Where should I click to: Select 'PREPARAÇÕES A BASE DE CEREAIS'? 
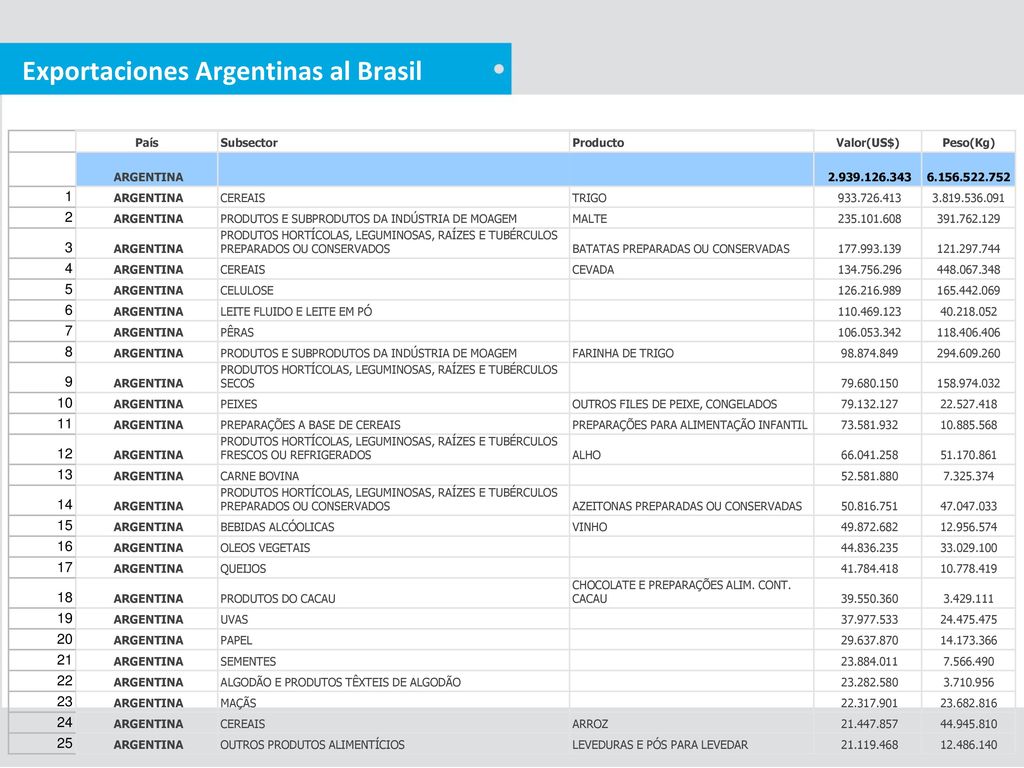pos(310,425)
